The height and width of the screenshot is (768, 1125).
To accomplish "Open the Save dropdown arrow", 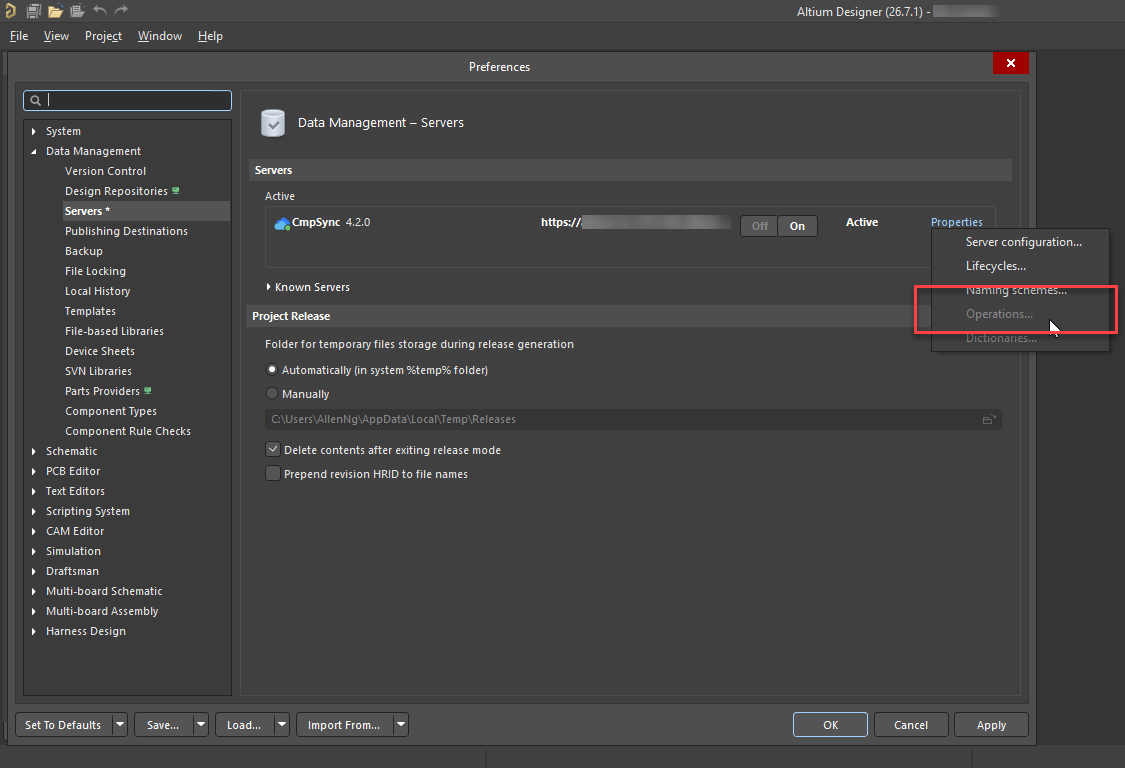I will 201,725.
